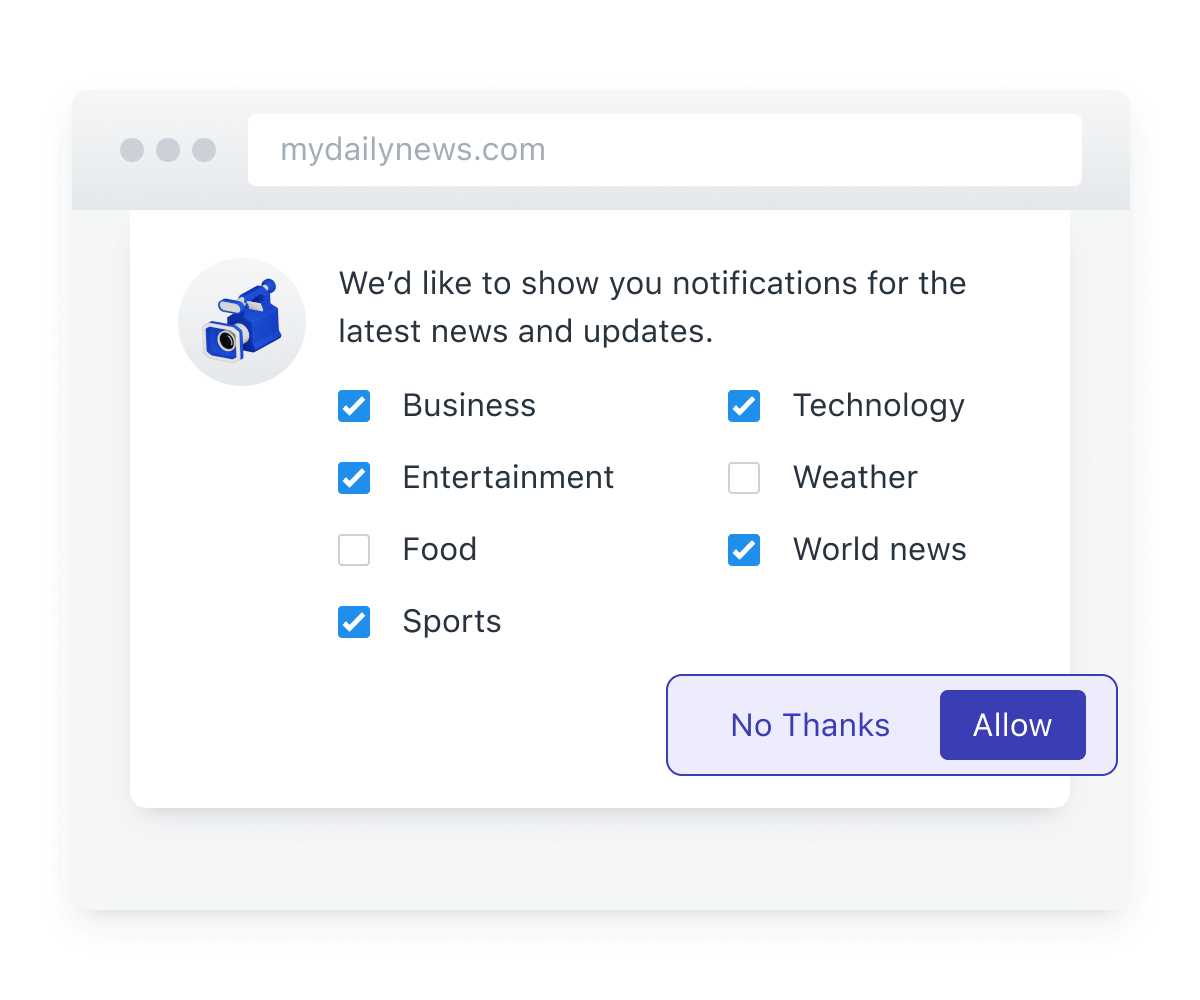
Task: Disable Entertainment notifications
Action: (x=354, y=478)
